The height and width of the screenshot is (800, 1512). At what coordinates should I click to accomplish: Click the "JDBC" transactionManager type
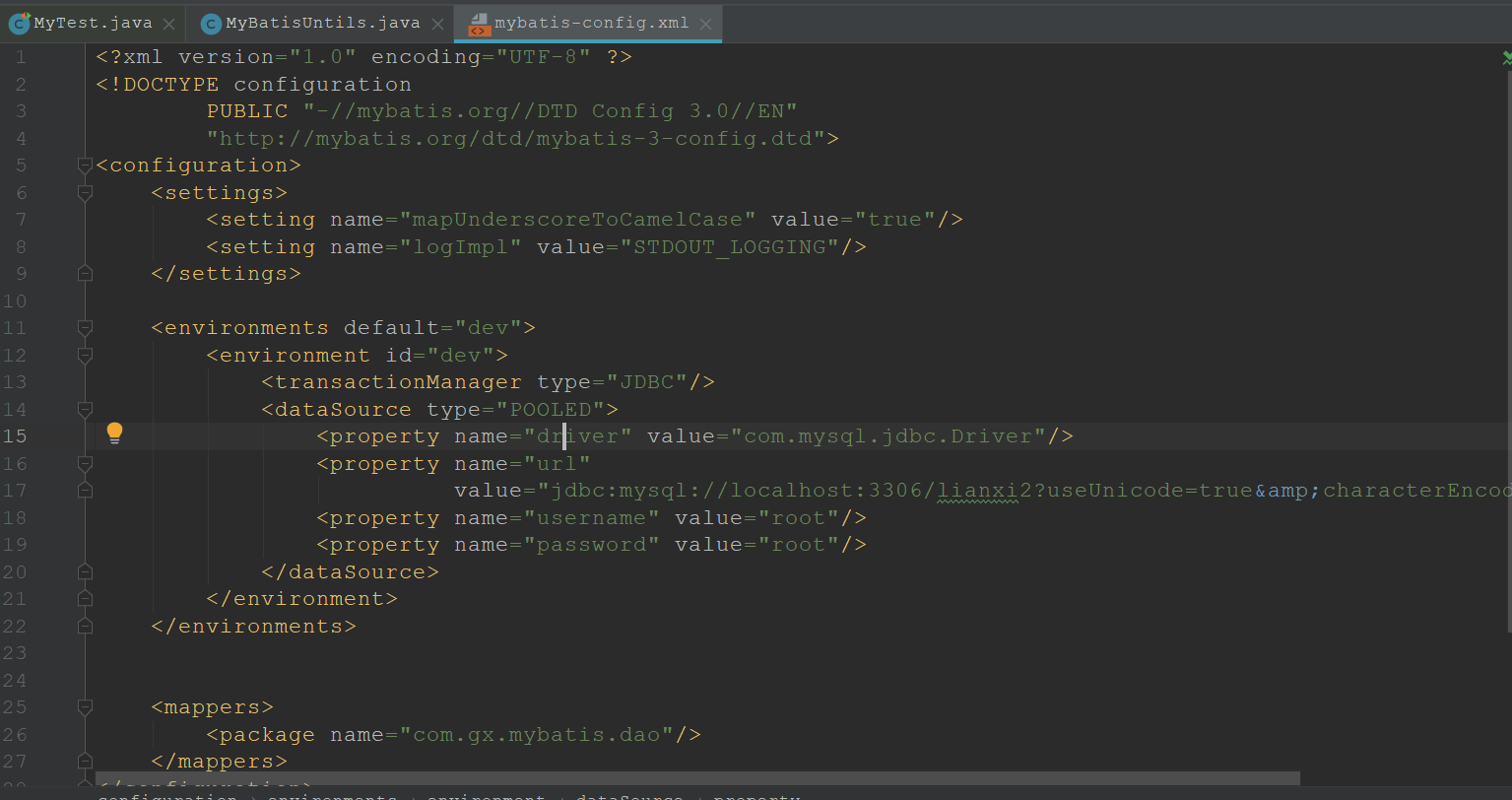tap(646, 381)
